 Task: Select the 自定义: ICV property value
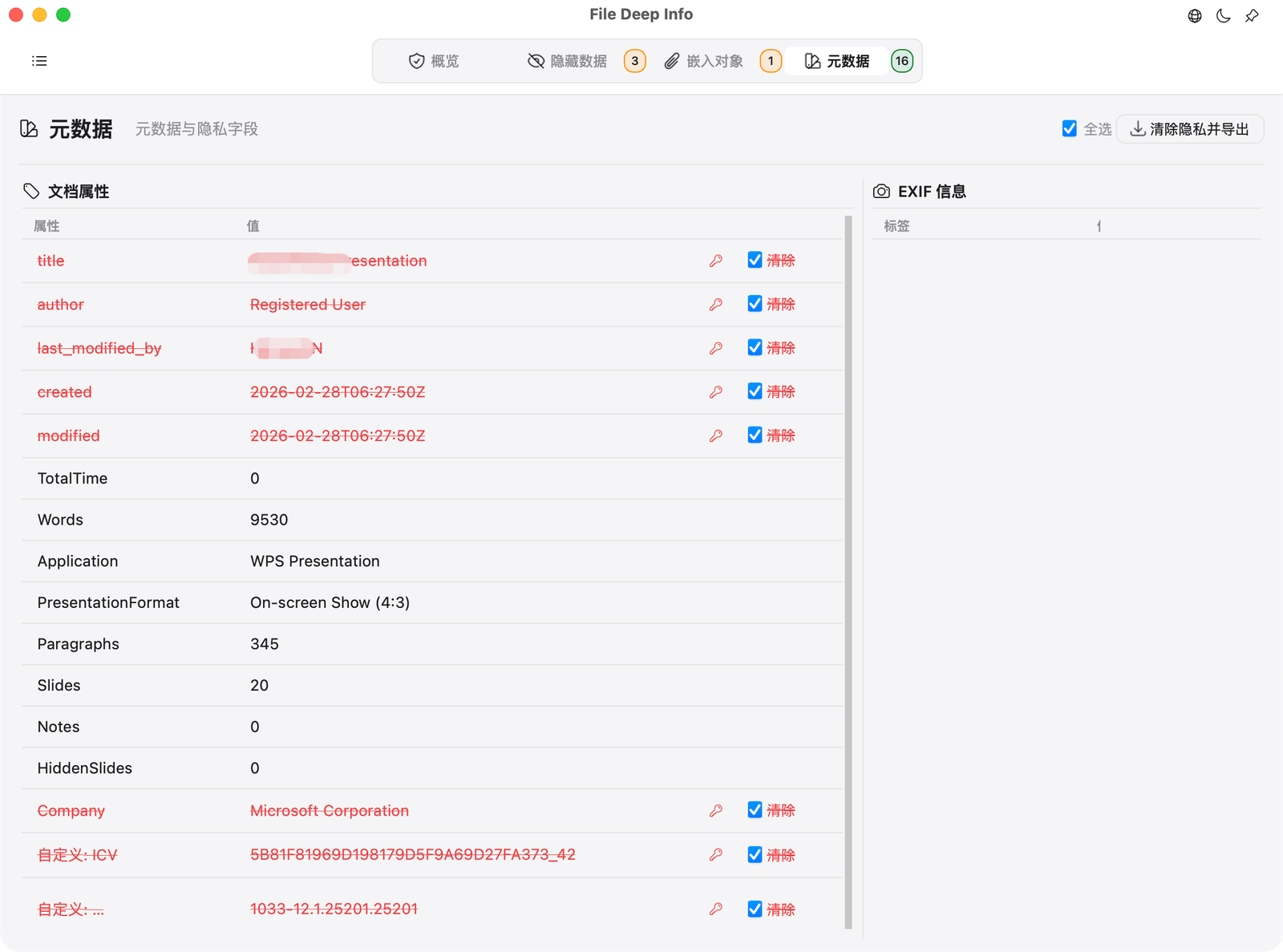[412, 855]
